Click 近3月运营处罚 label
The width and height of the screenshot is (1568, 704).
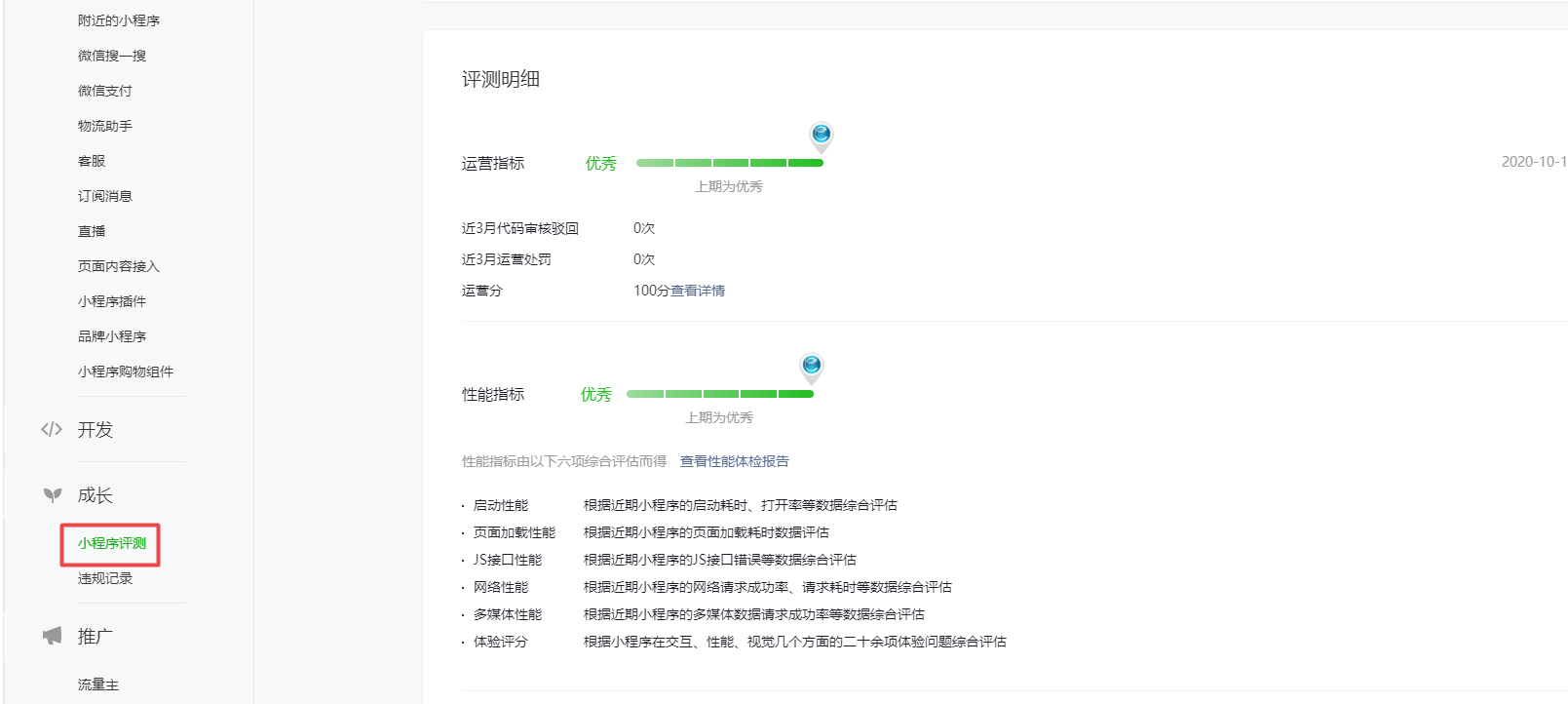coord(507,259)
